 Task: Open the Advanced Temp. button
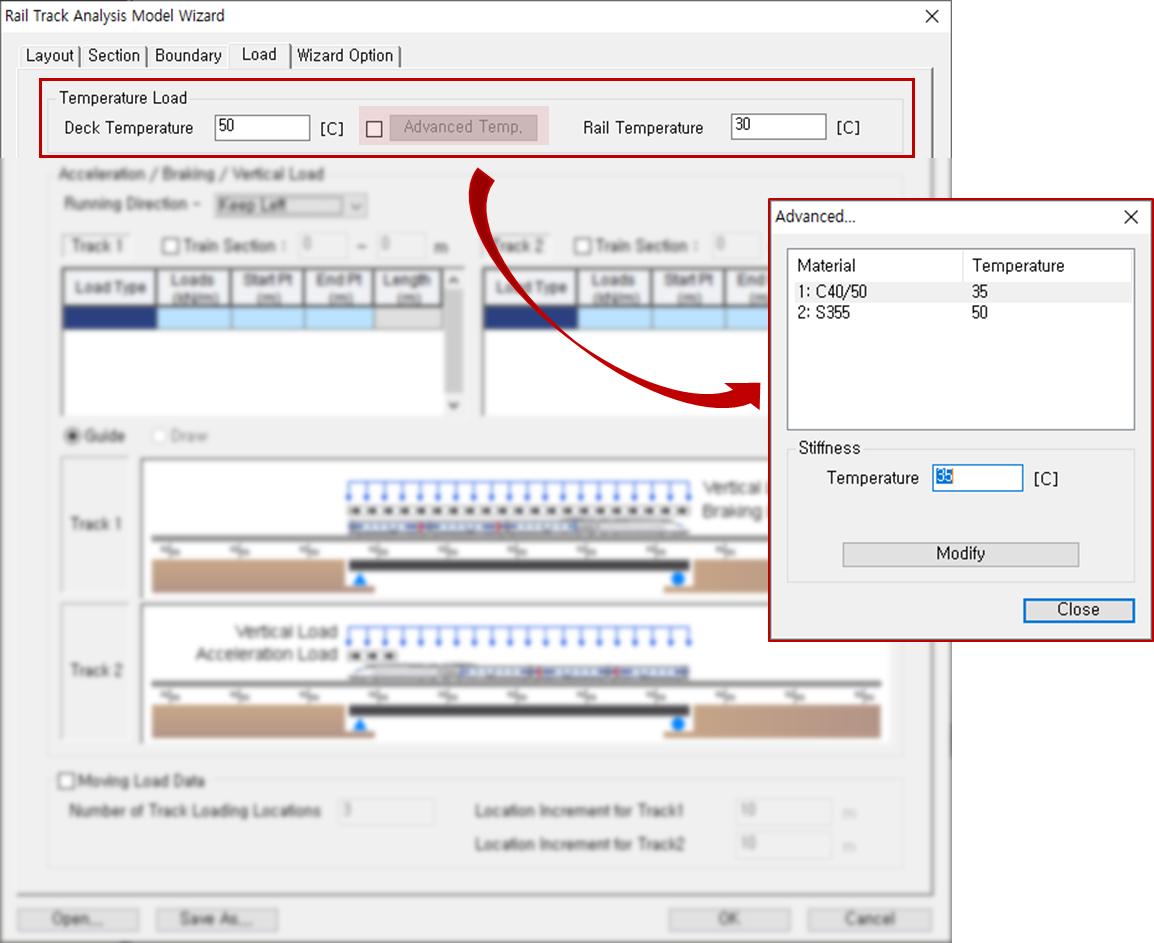coord(463,128)
